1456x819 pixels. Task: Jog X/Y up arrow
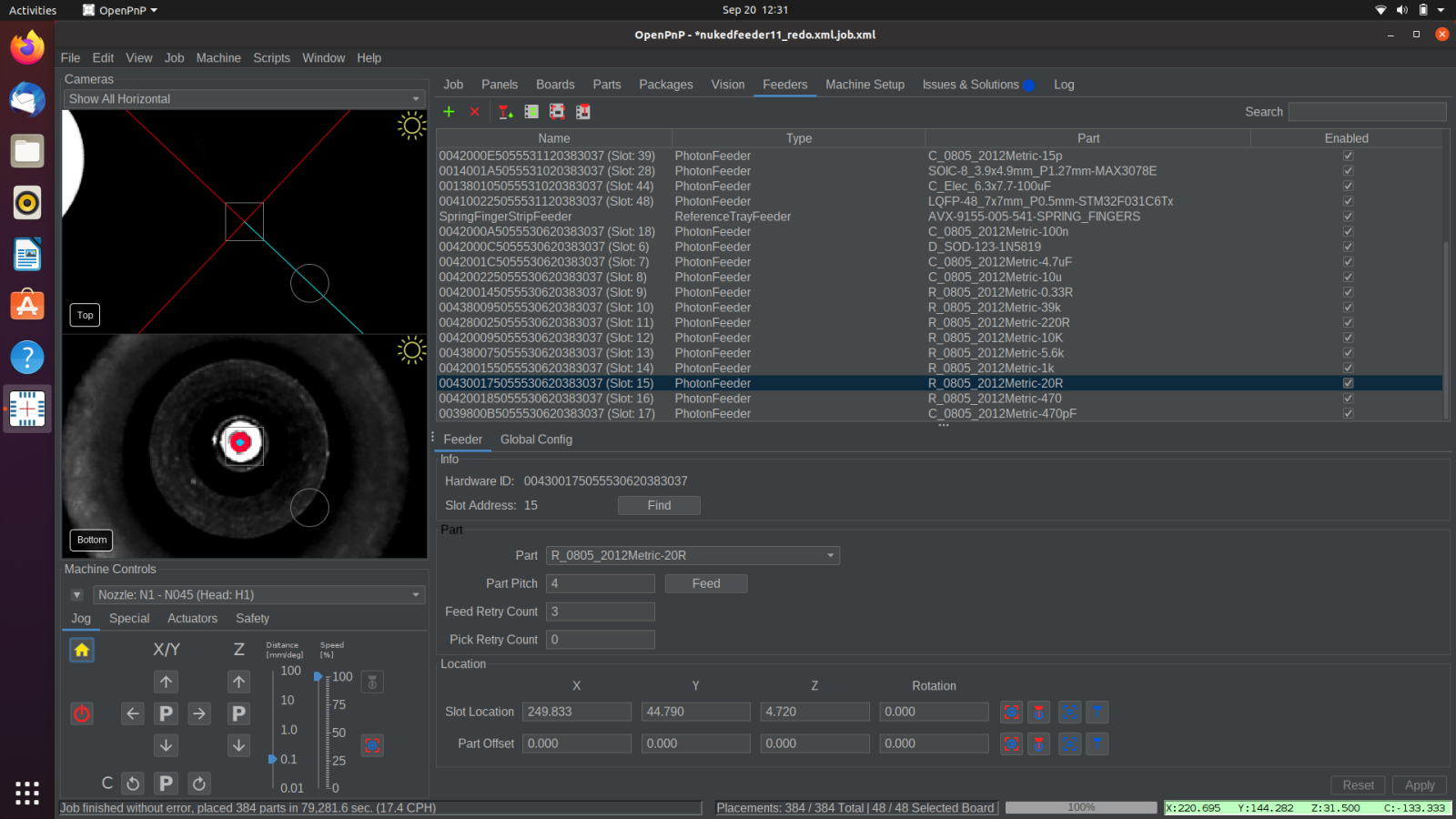[x=166, y=682]
